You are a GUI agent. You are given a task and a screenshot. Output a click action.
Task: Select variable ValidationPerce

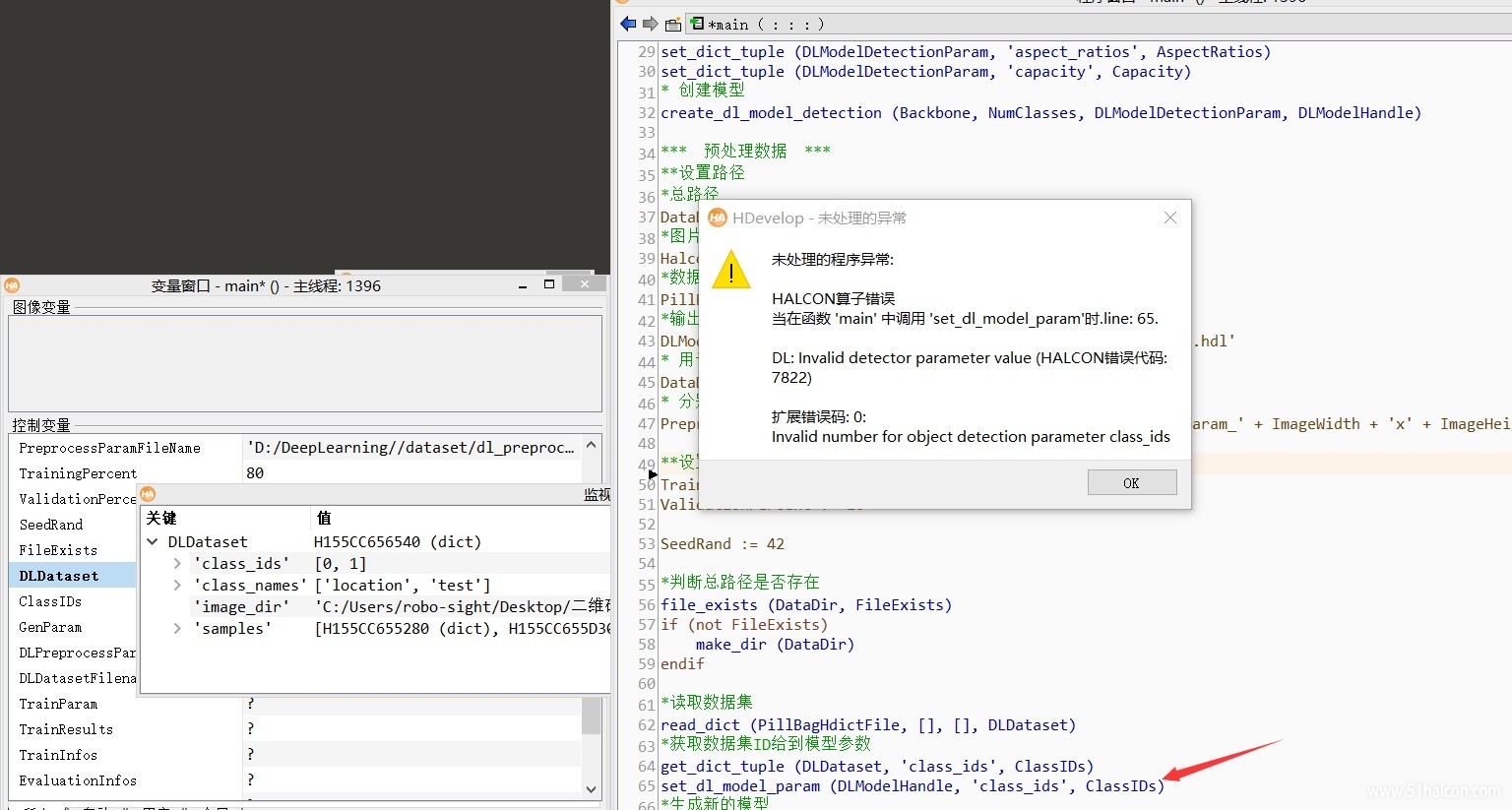click(x=78, y=499)
